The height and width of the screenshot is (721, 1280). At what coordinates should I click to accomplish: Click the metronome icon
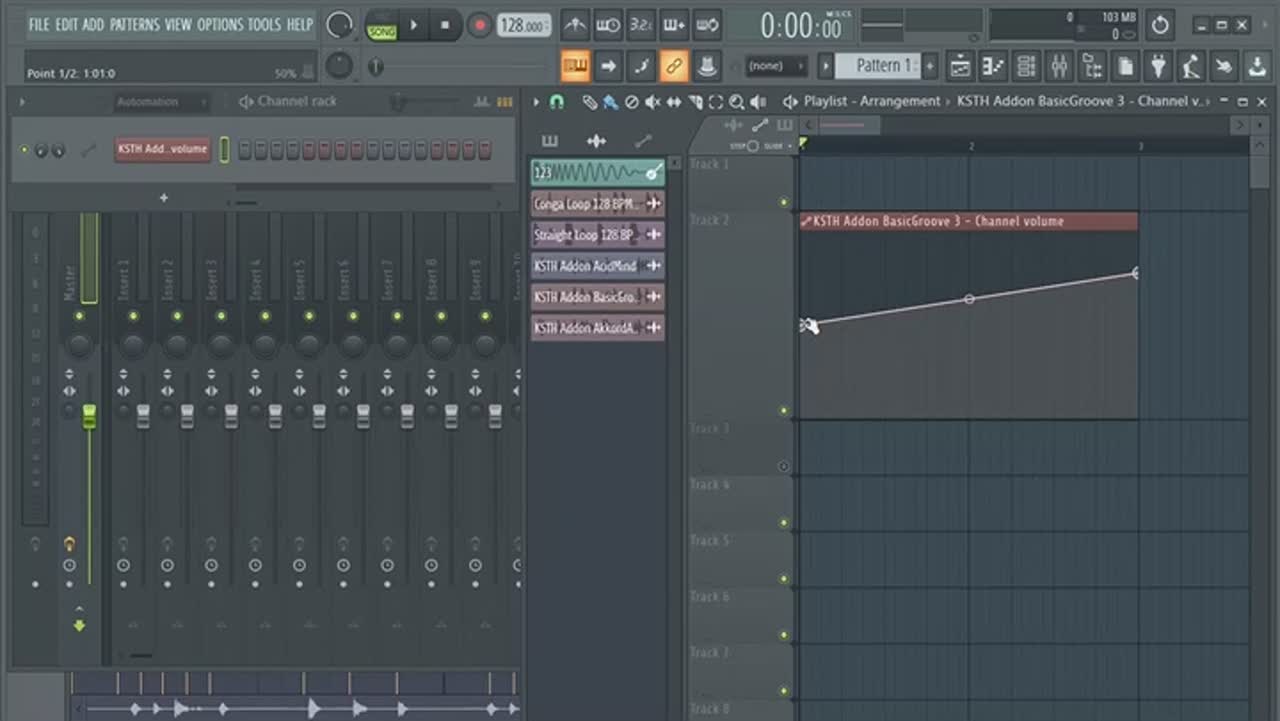(574, 25)
